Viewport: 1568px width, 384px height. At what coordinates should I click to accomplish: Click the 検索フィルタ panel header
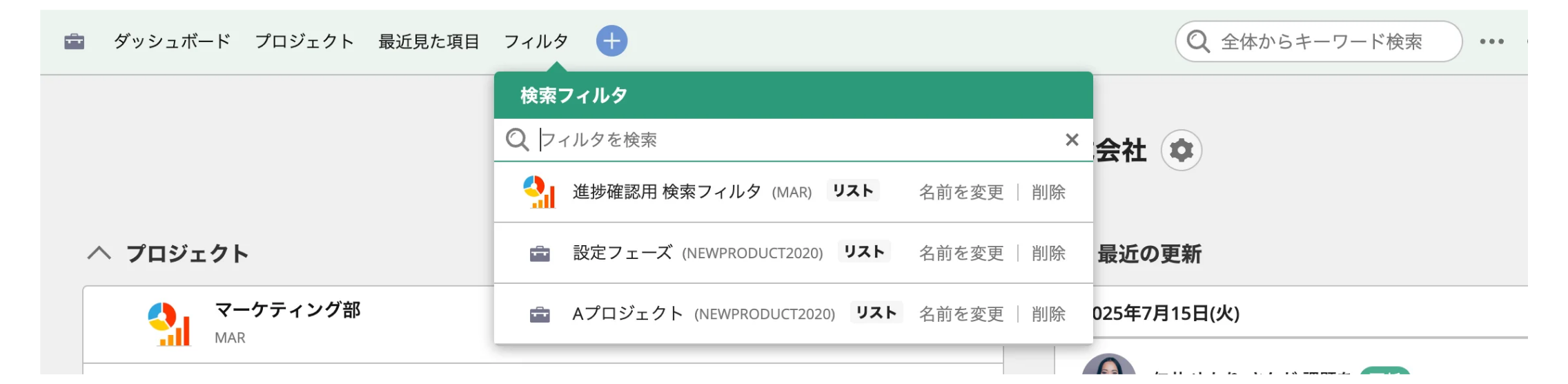point(794,95)
